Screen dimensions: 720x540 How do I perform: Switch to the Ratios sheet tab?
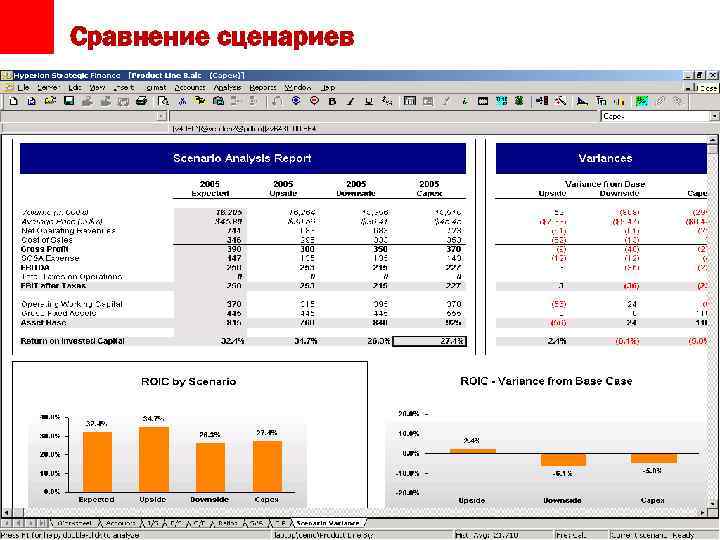tap(228, 523)
